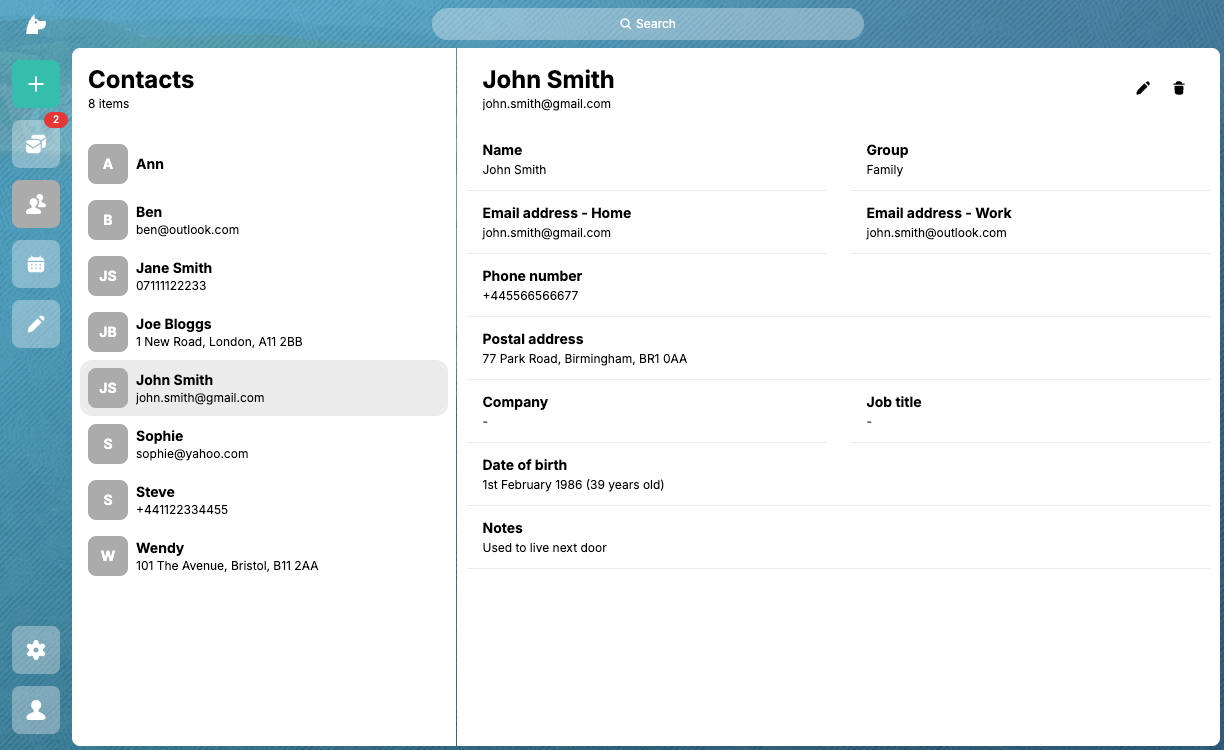This screenshot has width=1224, height=750.
Task: Select Joe Bloggs in contacts list
Action: [x=264, y=332]
